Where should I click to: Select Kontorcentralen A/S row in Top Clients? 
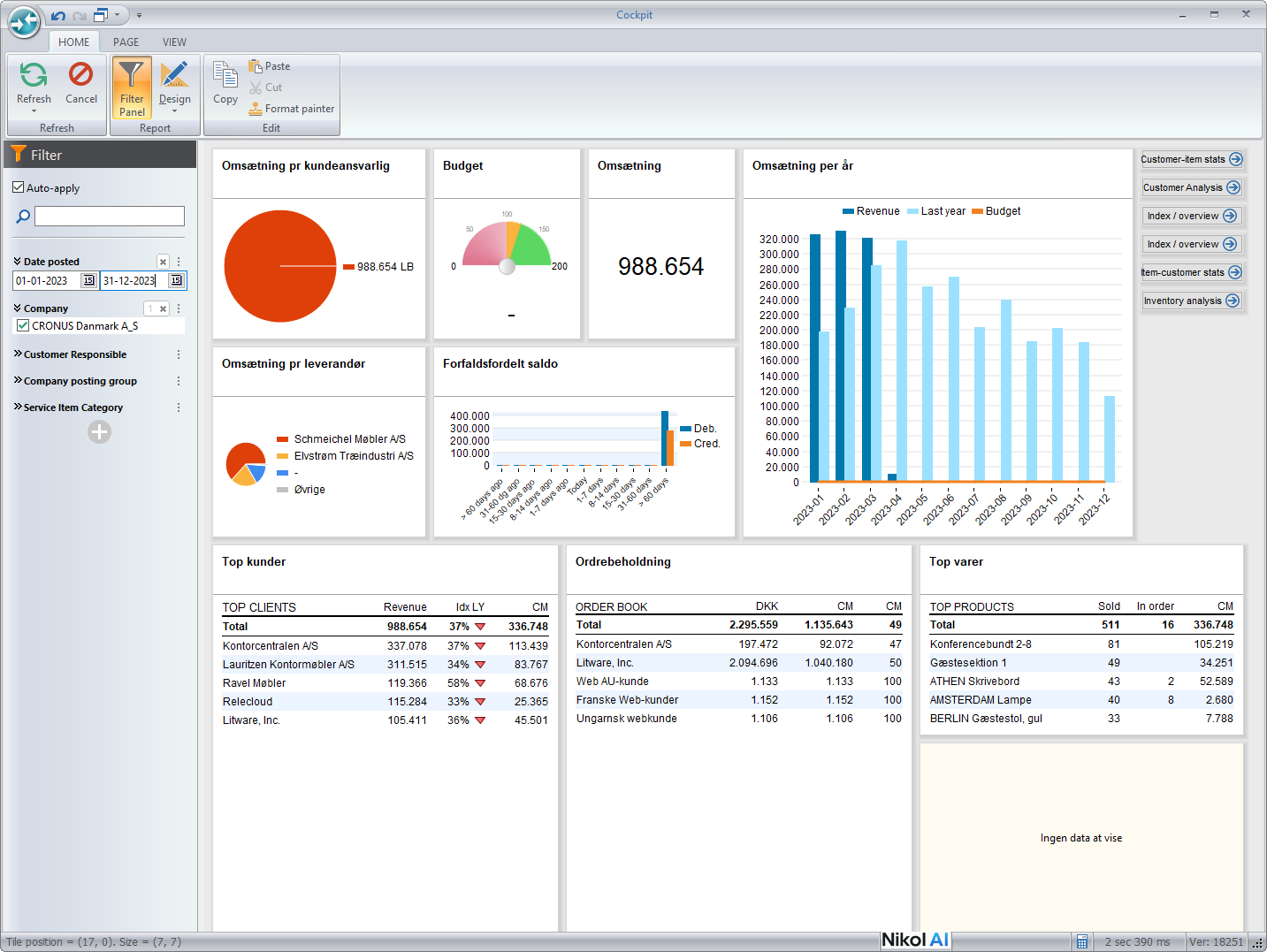pos(385,646)
